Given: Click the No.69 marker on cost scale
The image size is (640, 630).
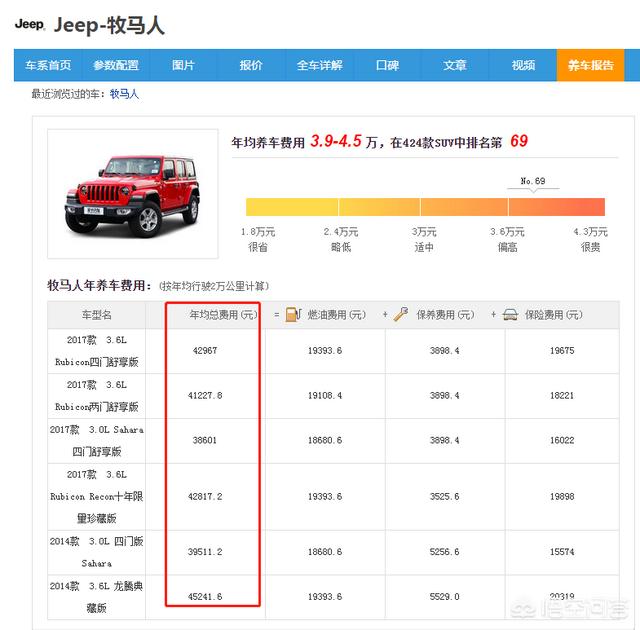Looking at the screenshot, I should pyautogui.click(x=533, y=182).
